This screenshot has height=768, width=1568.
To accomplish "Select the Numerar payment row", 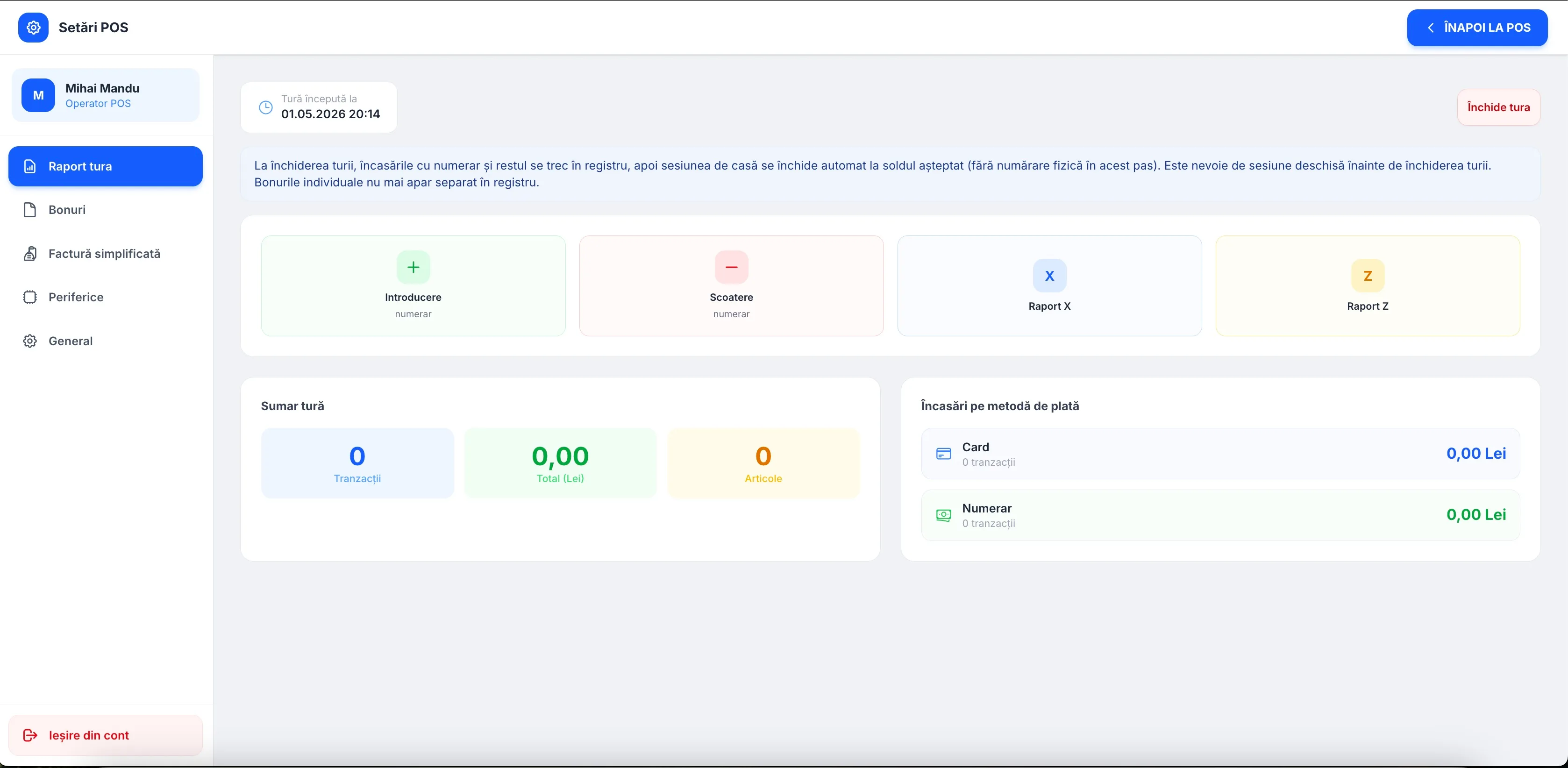I will point(1220,515).
